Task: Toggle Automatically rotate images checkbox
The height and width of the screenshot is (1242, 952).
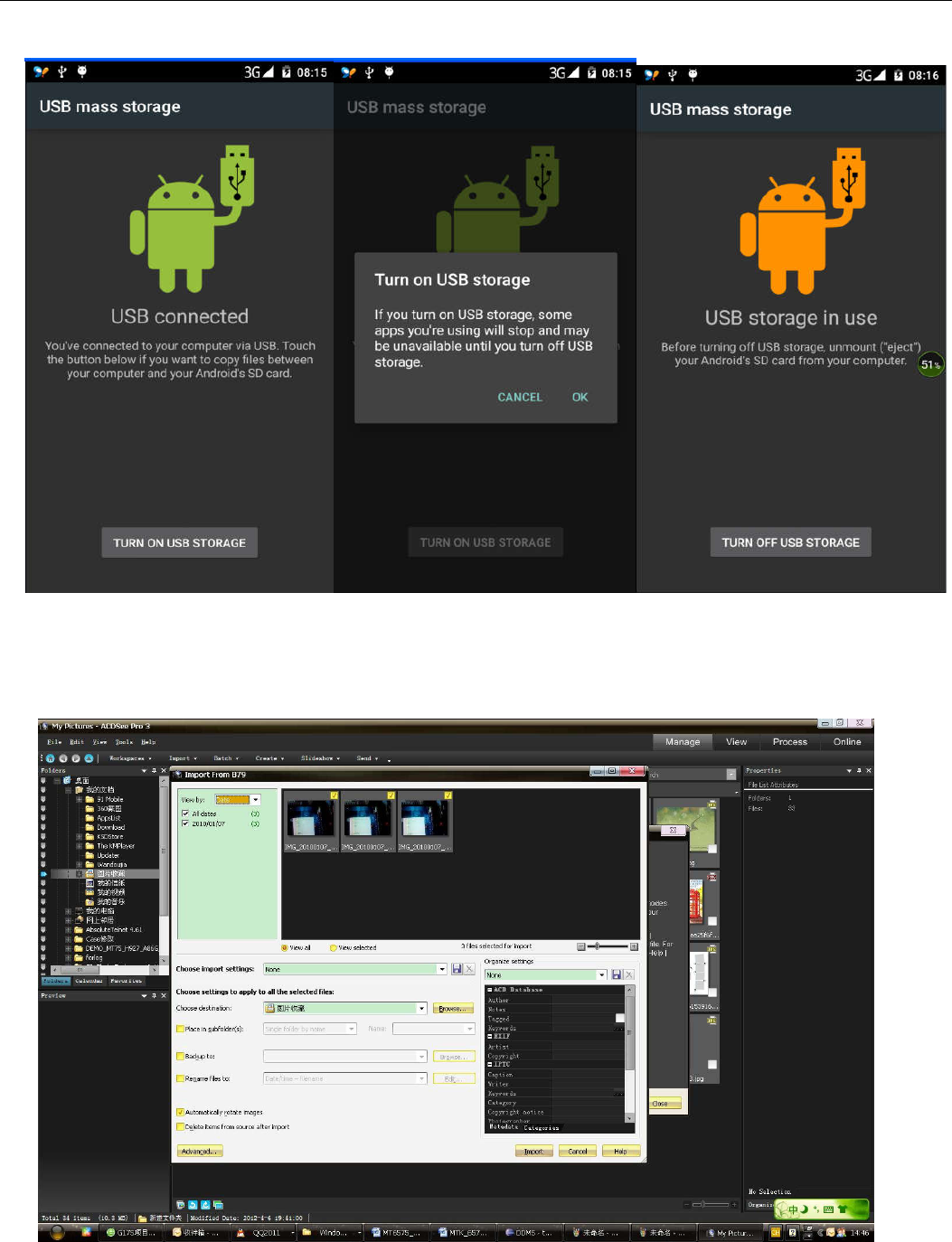Action: click(180, 1112)
